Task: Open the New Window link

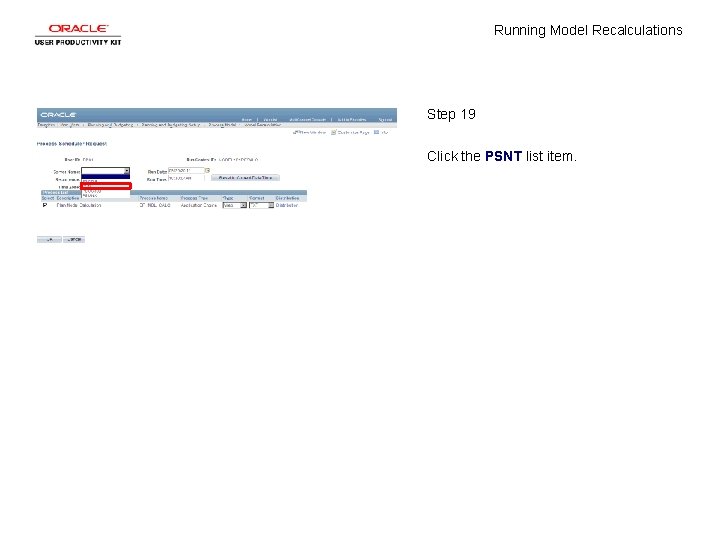Action: 309,132
